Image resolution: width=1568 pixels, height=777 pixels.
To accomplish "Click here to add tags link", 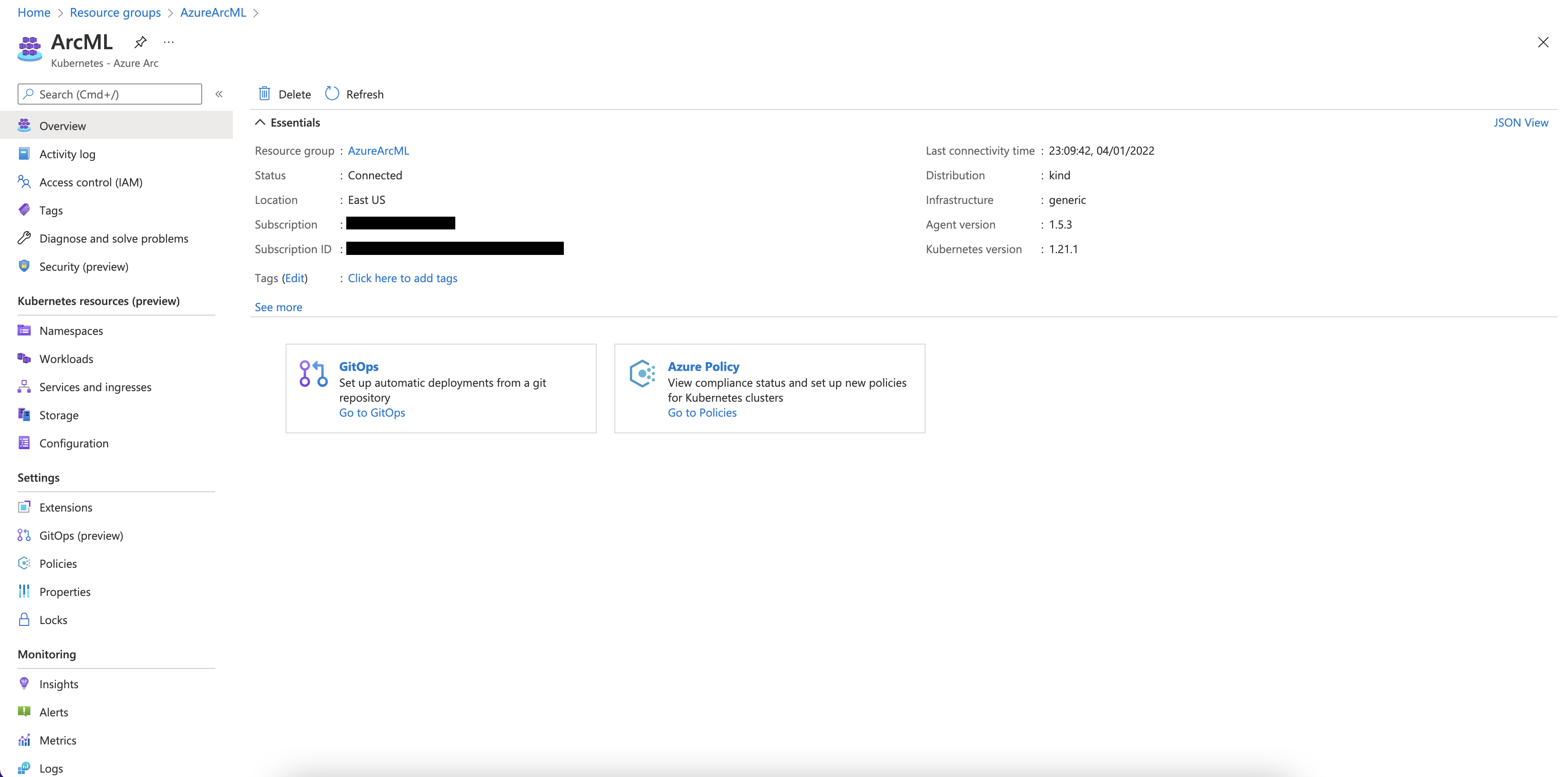I will click(x=403, y=278).
